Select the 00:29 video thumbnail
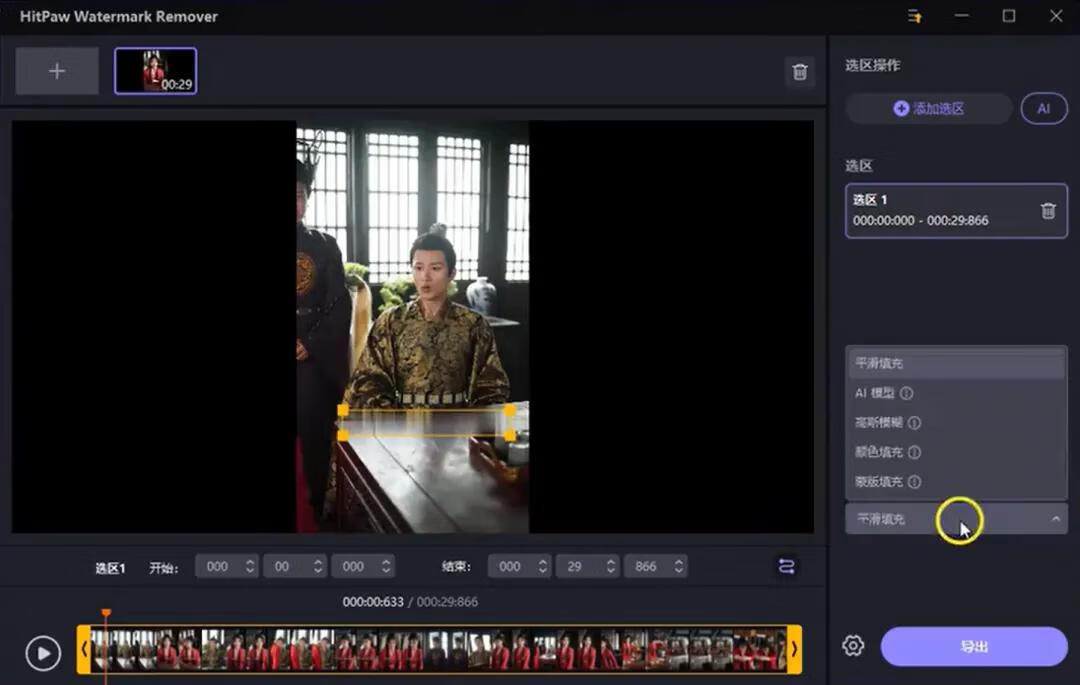The width and height of the screenshot is (1080, 685). coord(155,70)
